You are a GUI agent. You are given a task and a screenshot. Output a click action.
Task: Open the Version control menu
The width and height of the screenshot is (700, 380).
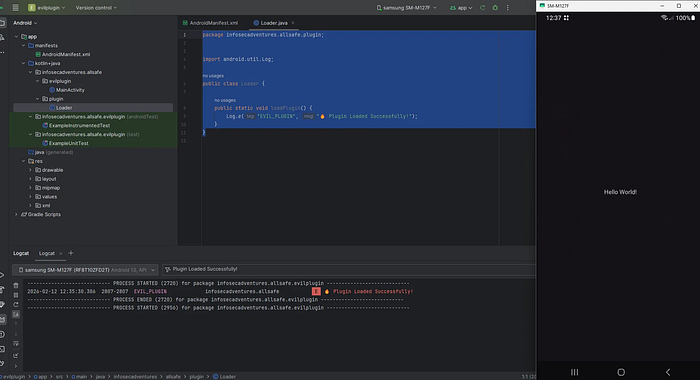pyautogui.click(x=96, y=8)
